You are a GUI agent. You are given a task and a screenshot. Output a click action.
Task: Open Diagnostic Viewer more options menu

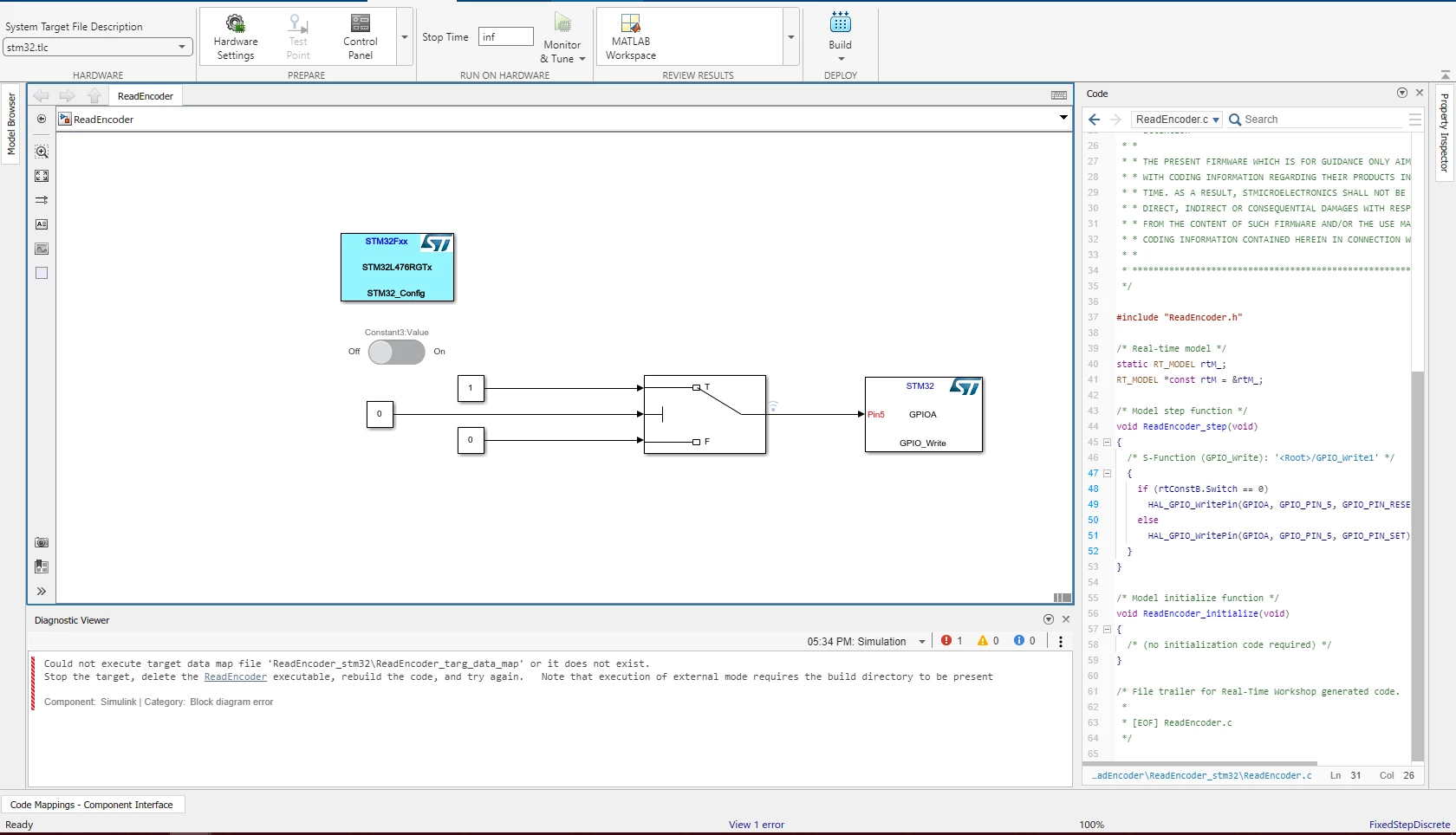(1061, 642)
